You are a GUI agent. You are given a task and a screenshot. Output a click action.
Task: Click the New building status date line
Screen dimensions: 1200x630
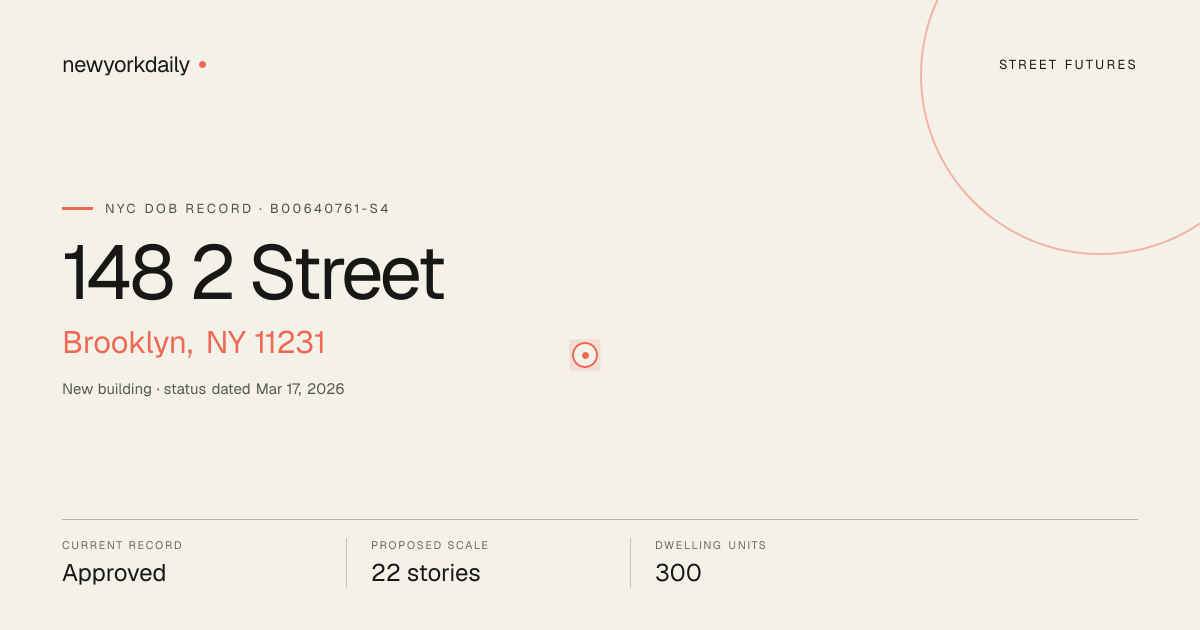pos(203,389)
